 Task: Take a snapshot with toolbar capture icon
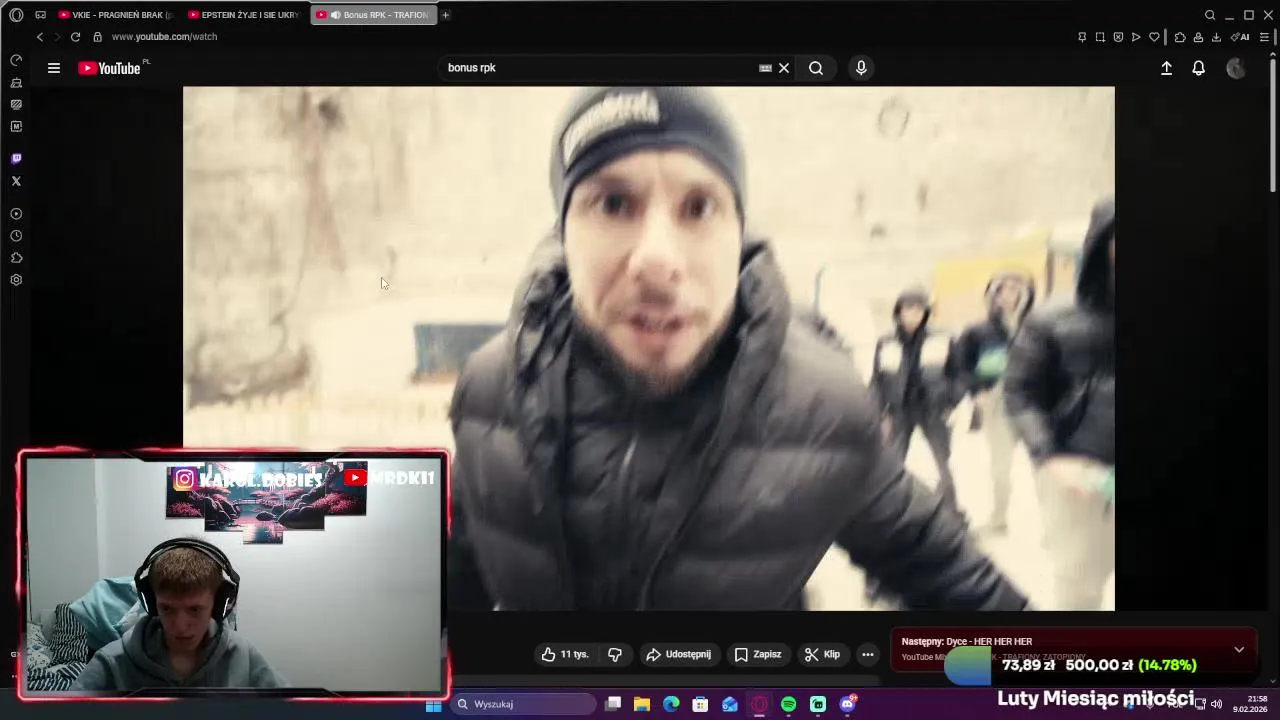pos(1100,37)
